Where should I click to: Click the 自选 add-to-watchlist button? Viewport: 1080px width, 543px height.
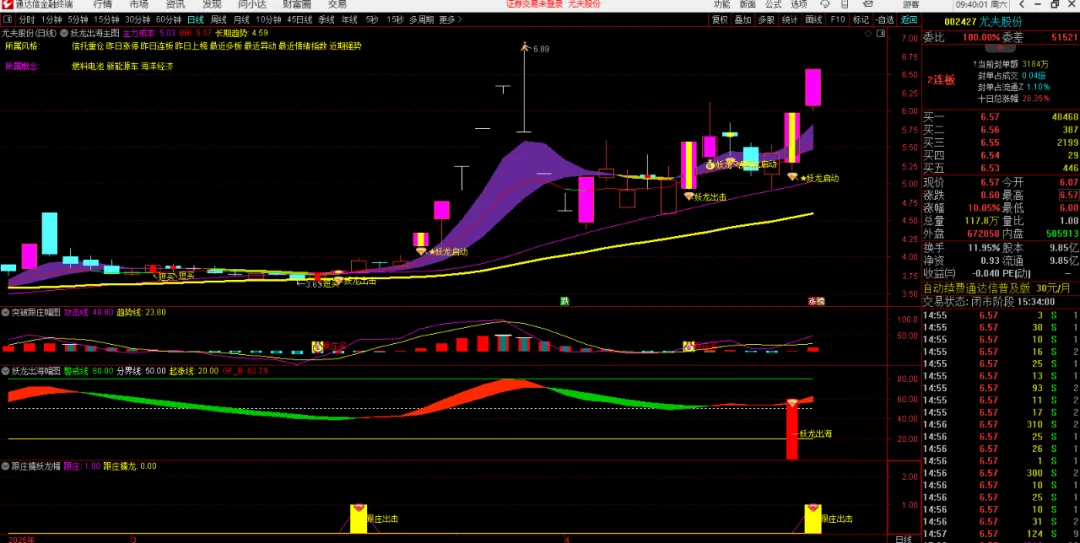884,20
